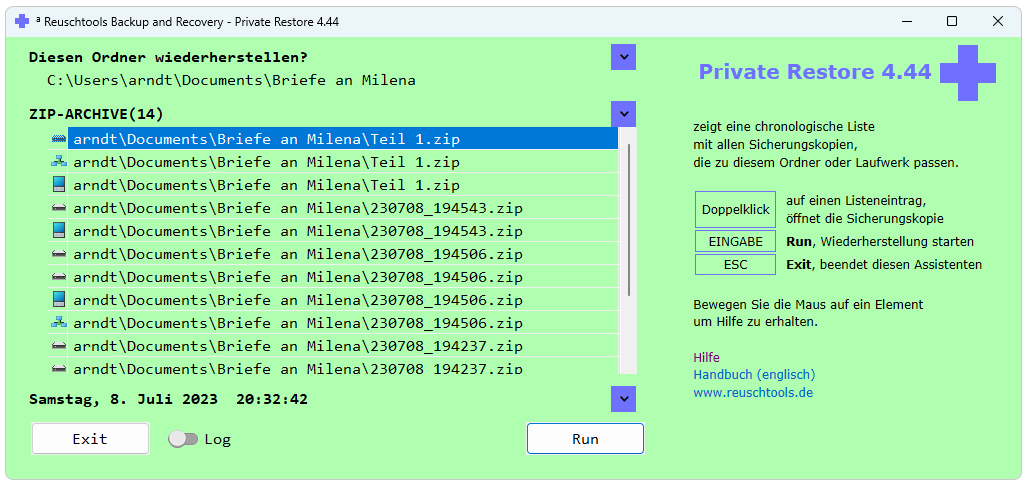This screenshot has width=1024, height=489.
Task: Click the gray drive icon beside 230708_194543.zip
Action: click(59, 208)
